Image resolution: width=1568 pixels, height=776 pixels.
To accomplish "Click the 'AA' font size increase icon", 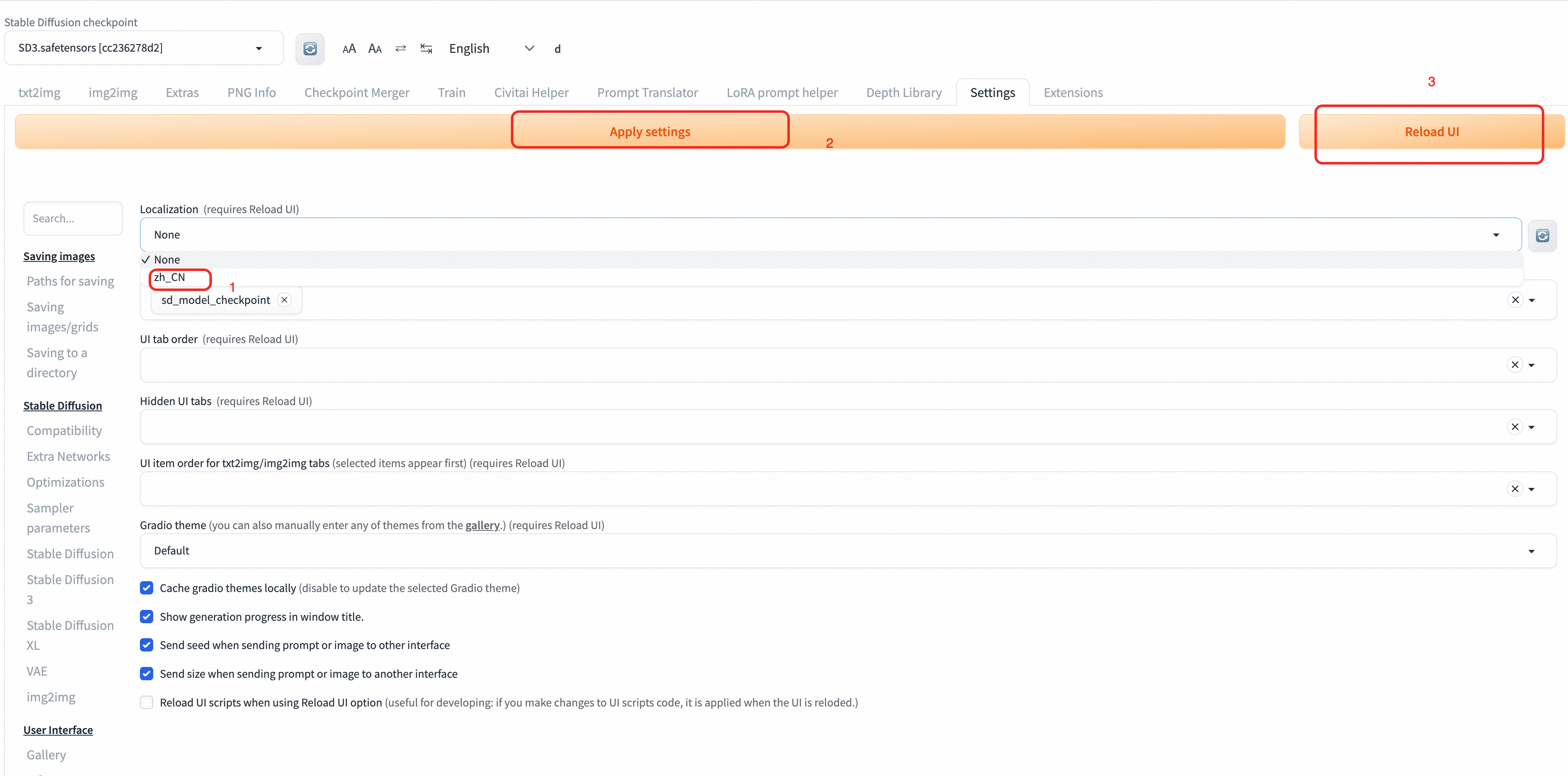I will pyautogui.click(x=349, y=49).
